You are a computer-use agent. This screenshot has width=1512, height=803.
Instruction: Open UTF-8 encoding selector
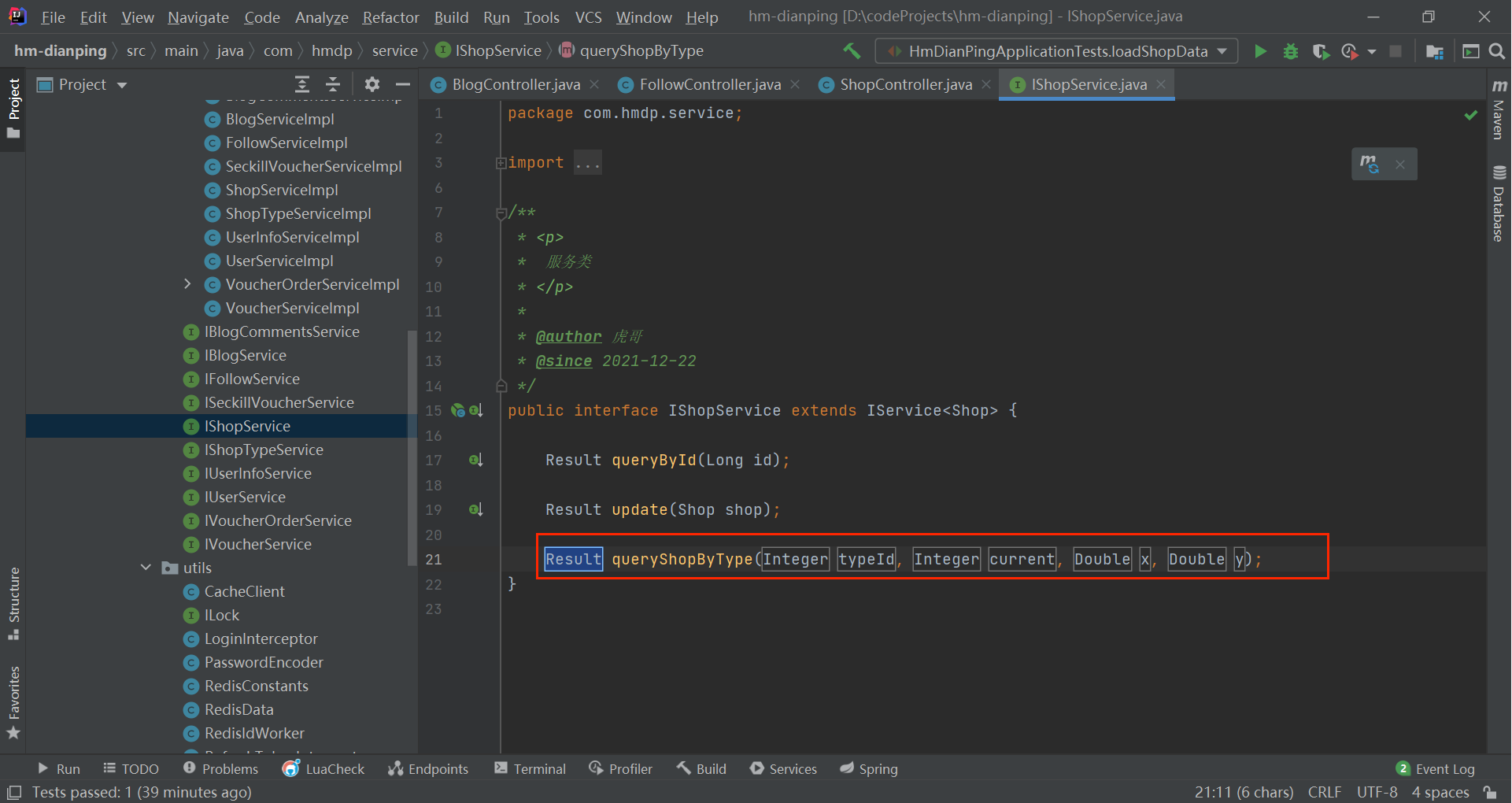tap(1377, 792)
